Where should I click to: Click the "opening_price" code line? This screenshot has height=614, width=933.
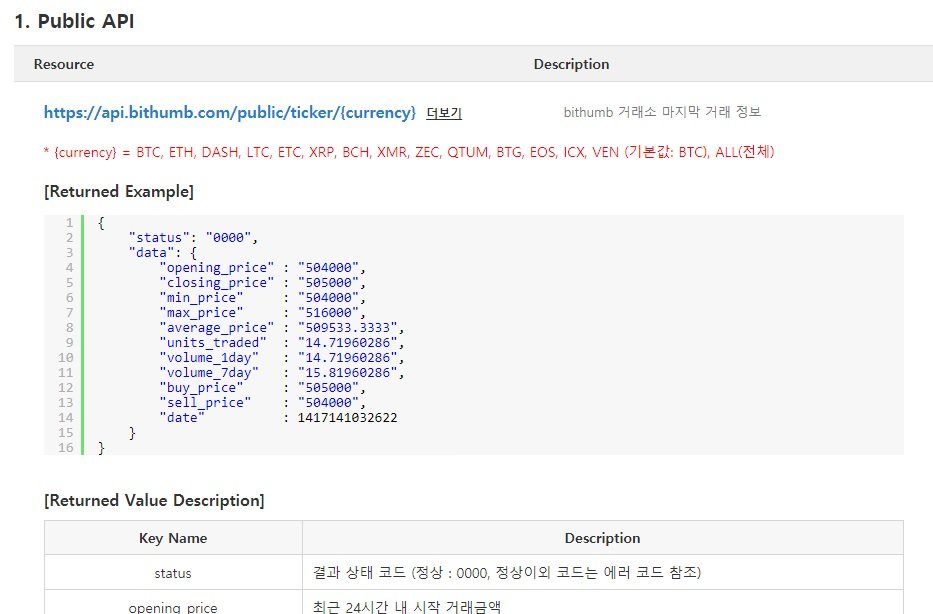click(262, 268)
